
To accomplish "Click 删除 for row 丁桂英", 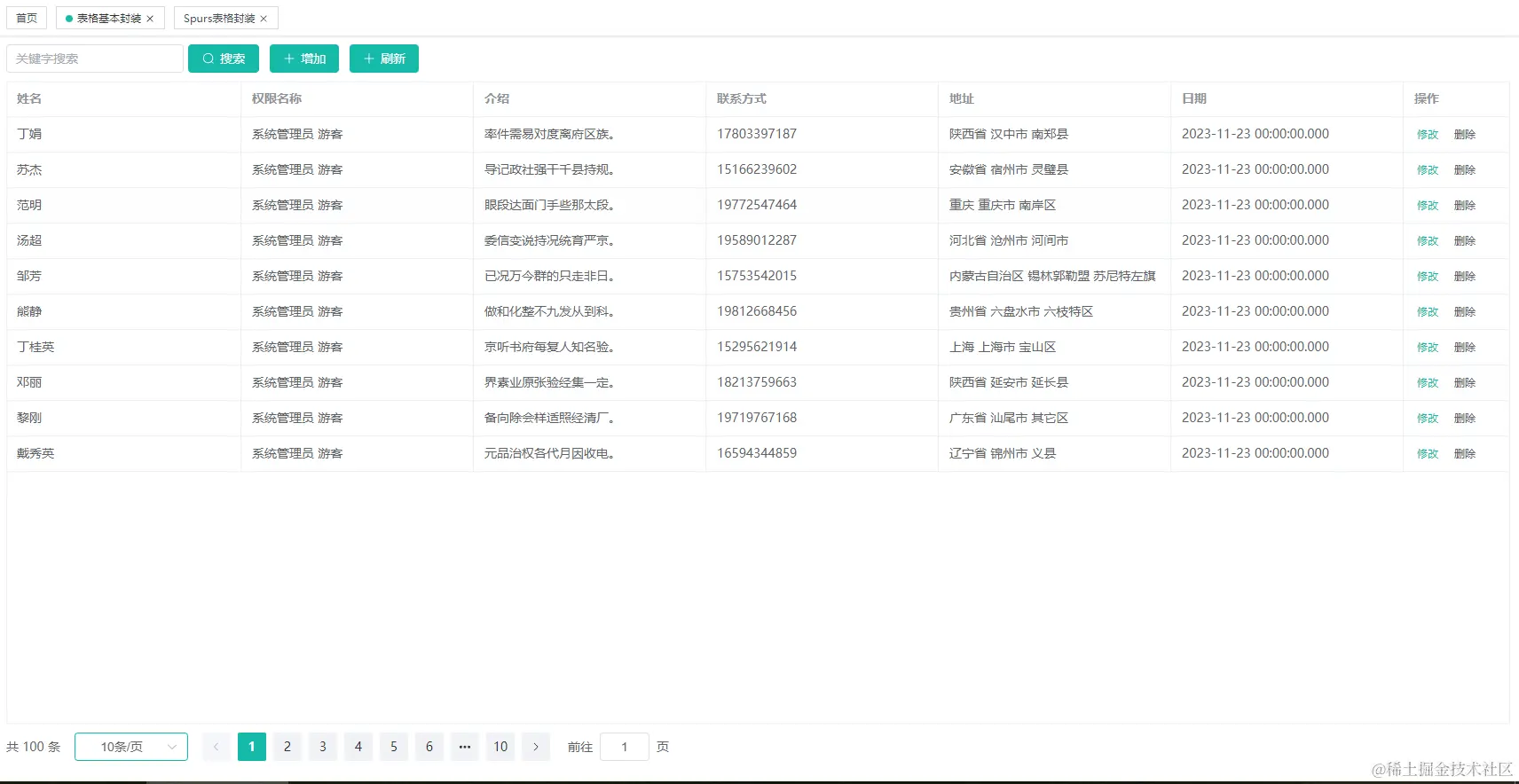I will (1465, 348).
